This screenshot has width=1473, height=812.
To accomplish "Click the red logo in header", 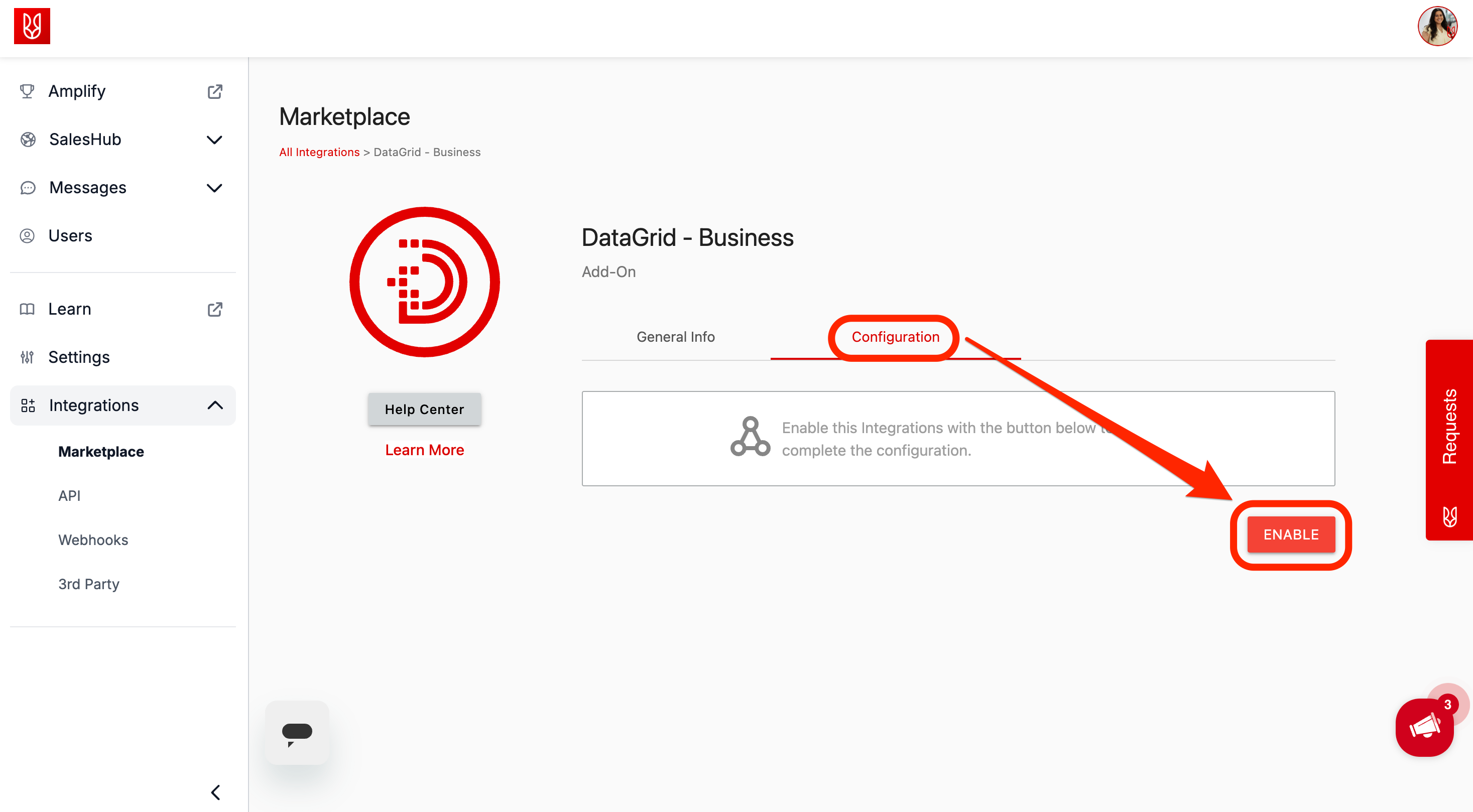I will (x=32, y=26).
